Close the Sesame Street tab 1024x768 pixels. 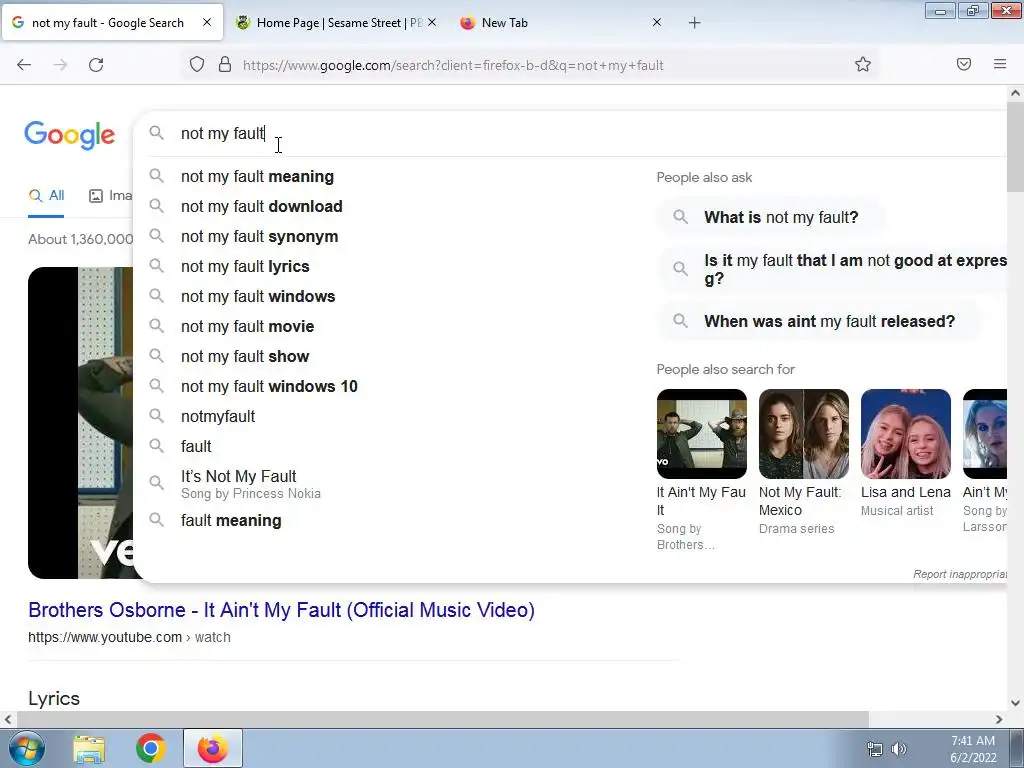pyautogui.click(x=432, y=22)
